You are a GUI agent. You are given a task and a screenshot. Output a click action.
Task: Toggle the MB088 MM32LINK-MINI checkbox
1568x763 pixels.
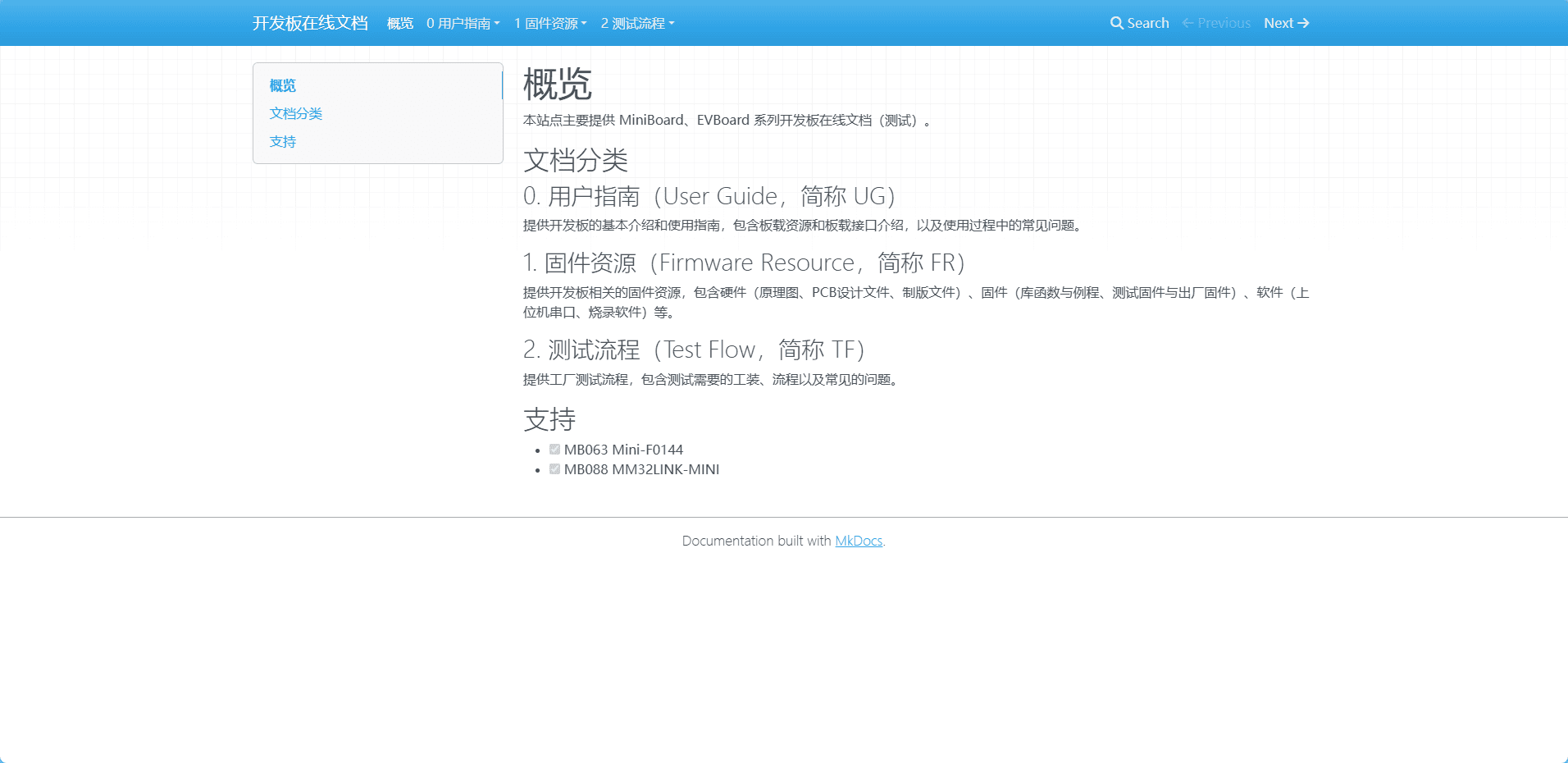pyautogui.click(x=554, y=469)
